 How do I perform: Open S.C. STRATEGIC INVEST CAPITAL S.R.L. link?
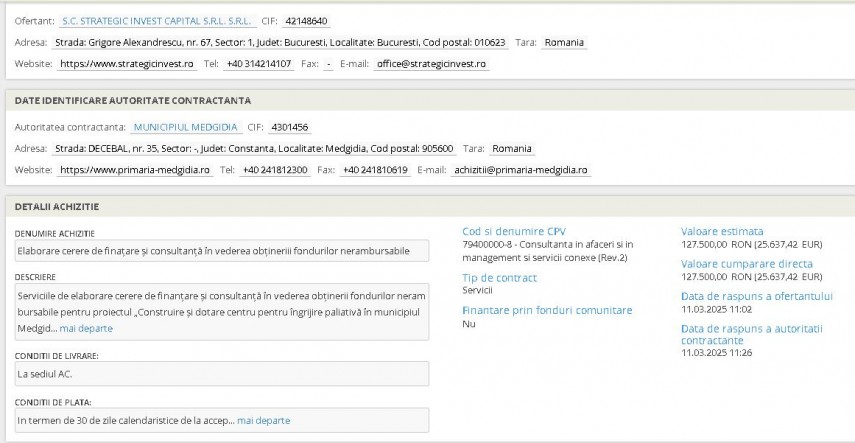point(157,21)
